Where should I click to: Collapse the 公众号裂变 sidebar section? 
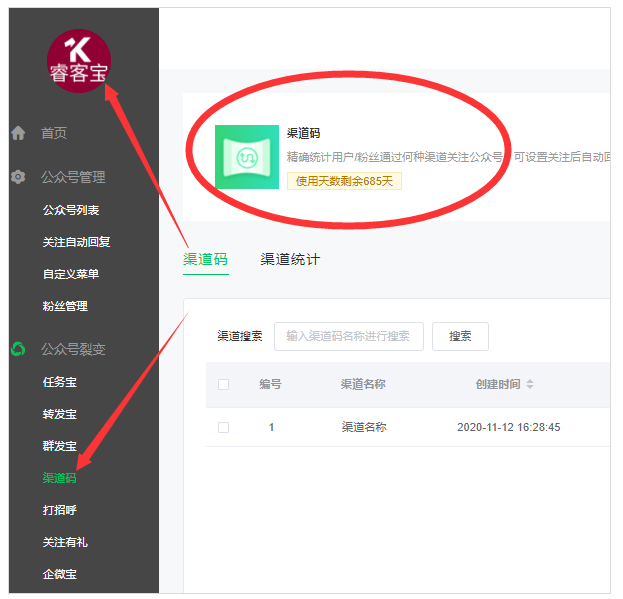click(72, 349)
